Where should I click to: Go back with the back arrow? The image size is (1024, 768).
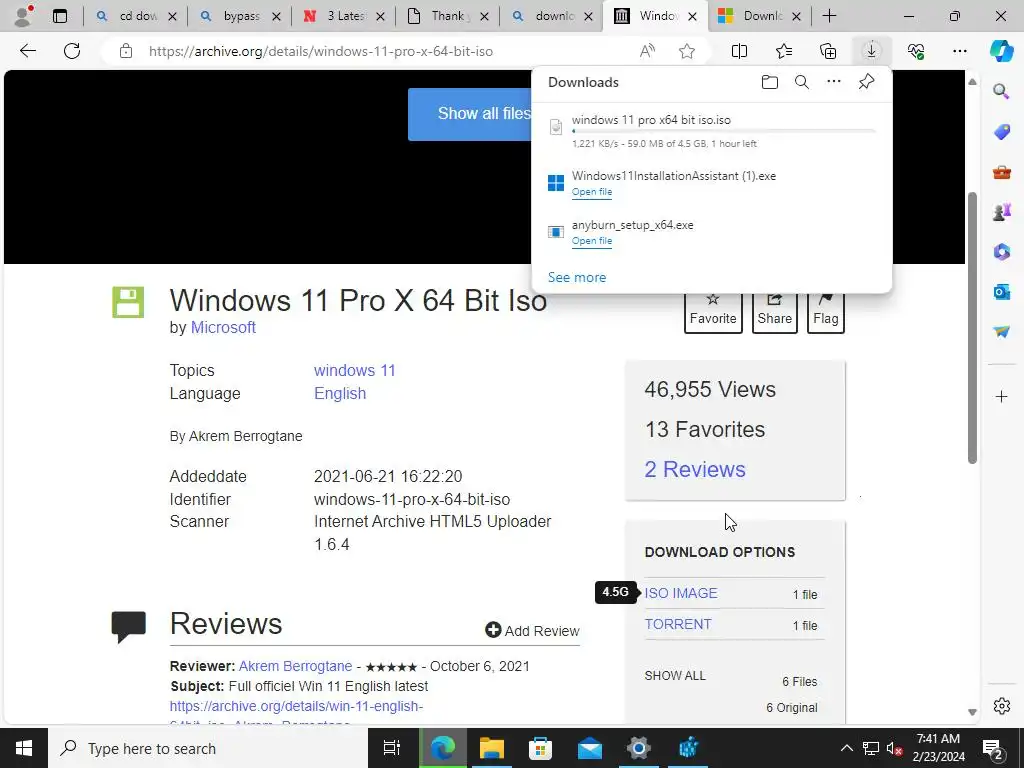coord(27,51)
